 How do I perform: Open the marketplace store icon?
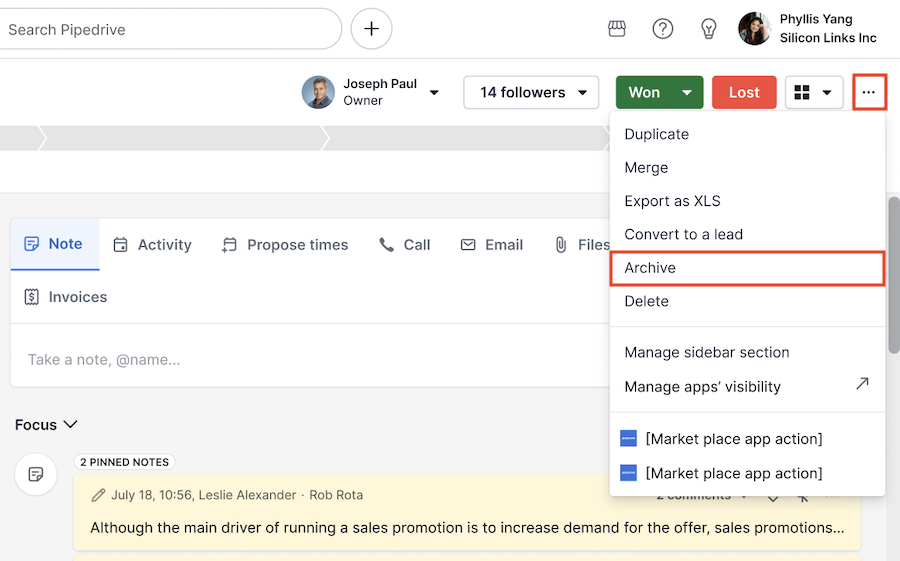coord(616,29)
